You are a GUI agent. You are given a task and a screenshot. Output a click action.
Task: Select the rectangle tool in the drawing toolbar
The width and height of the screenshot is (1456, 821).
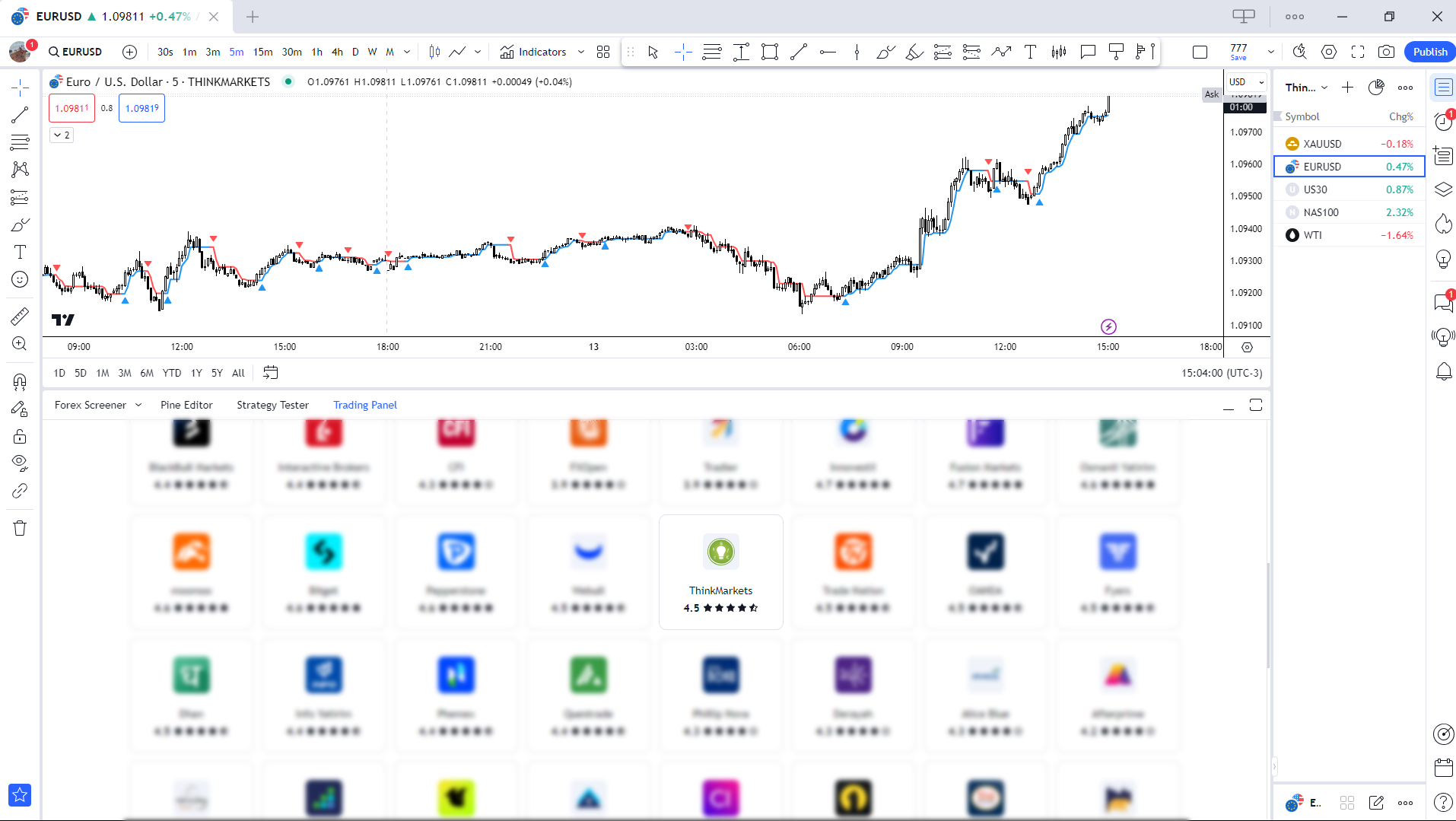coord(770,52)
